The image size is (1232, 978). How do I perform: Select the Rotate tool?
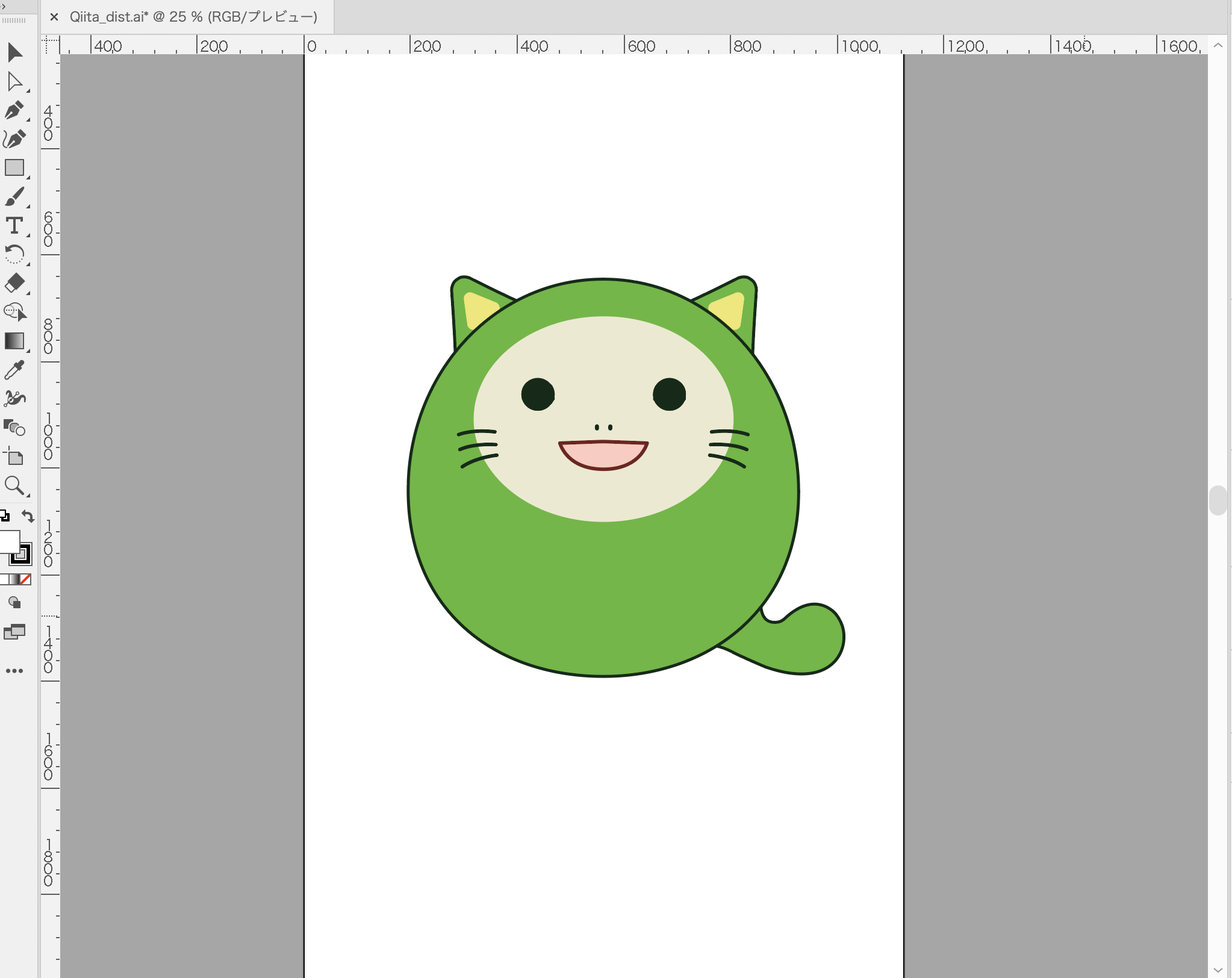click(x=15, y=254)
